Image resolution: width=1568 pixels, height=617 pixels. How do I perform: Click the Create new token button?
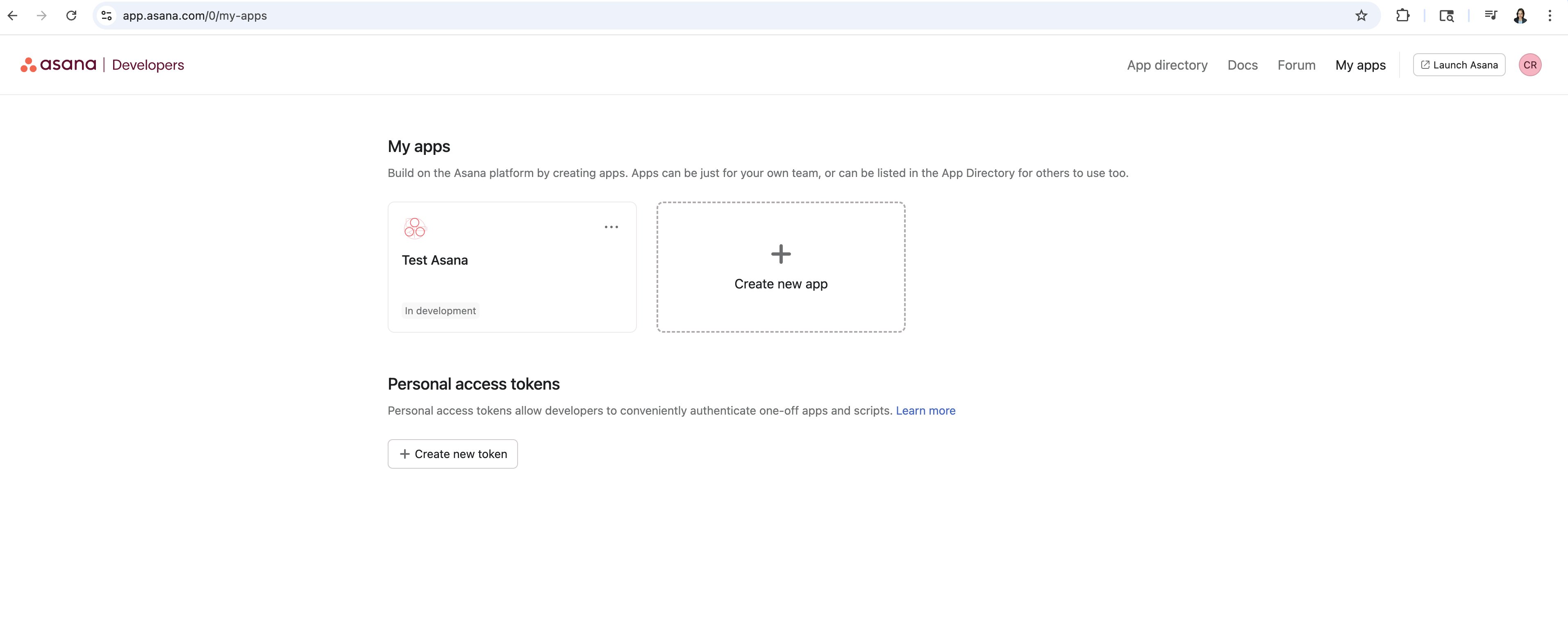point(452,454)
